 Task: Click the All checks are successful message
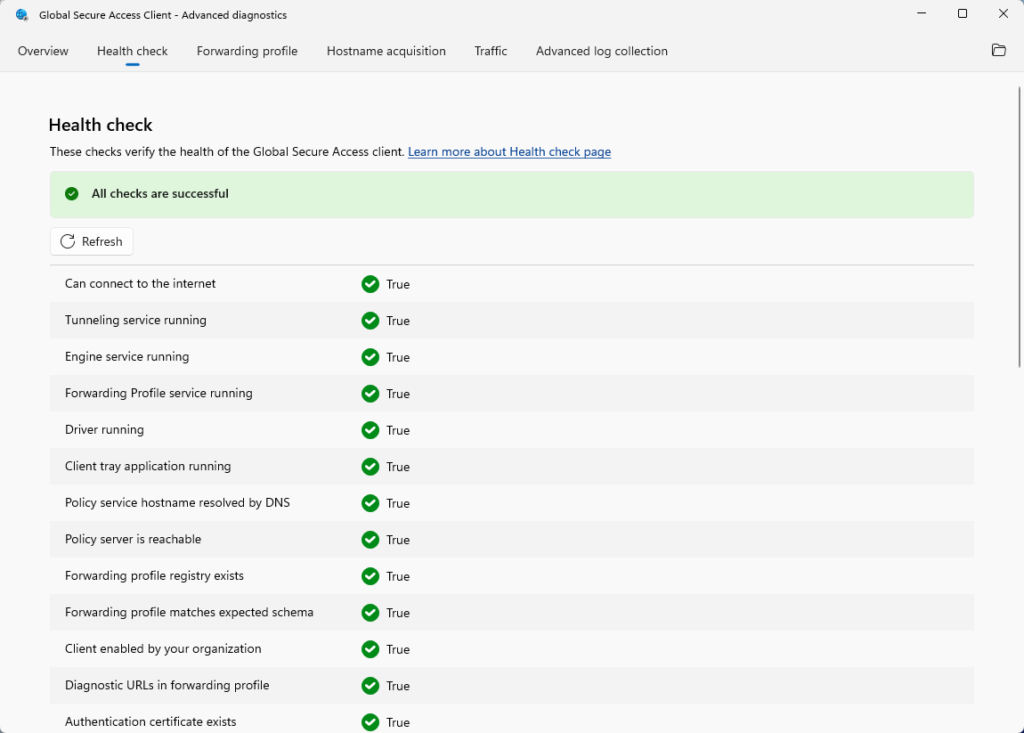click(x=160, y=193)
